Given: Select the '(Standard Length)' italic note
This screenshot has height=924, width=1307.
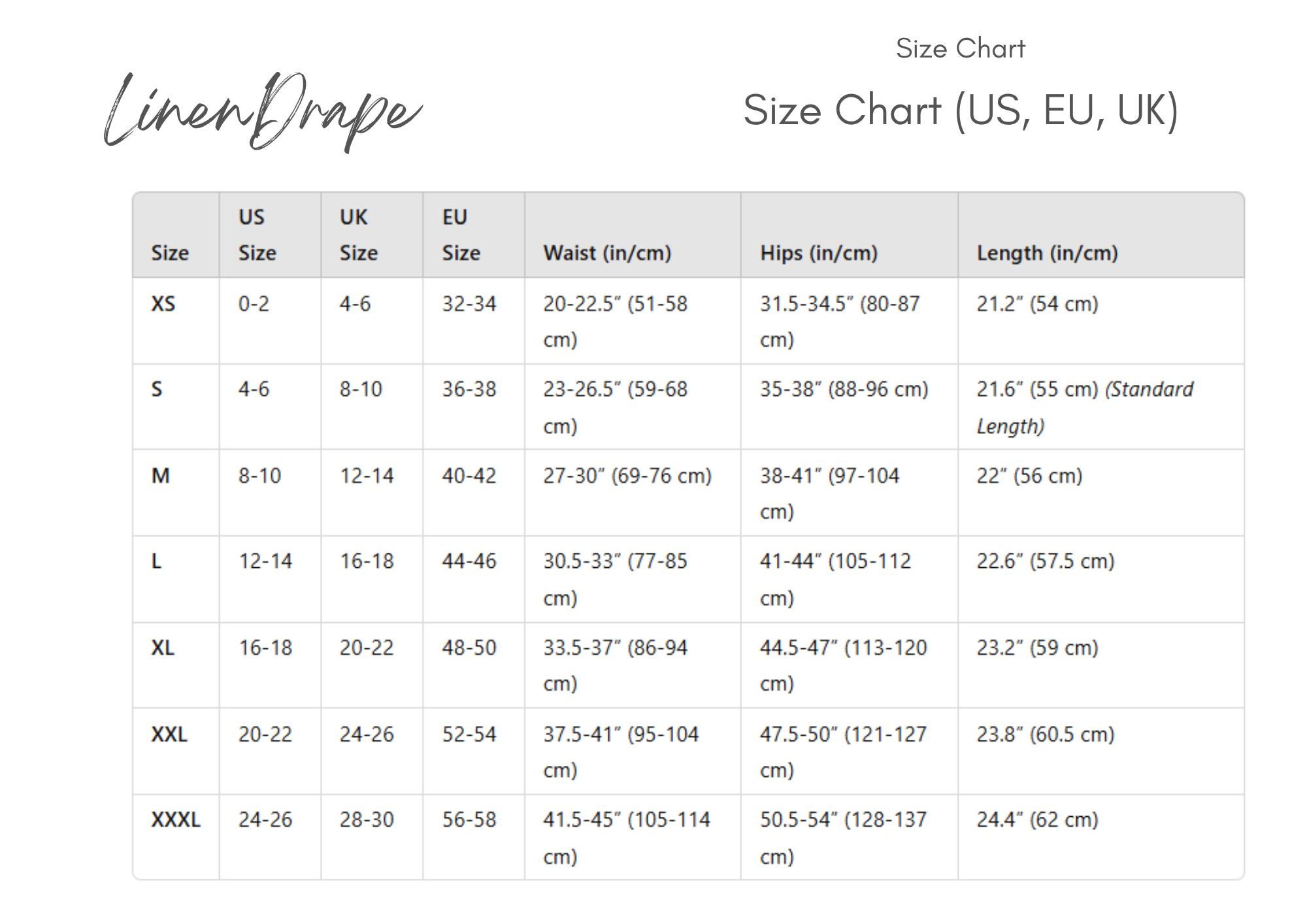Looking at the screenshot, I should click(1085, 408).
